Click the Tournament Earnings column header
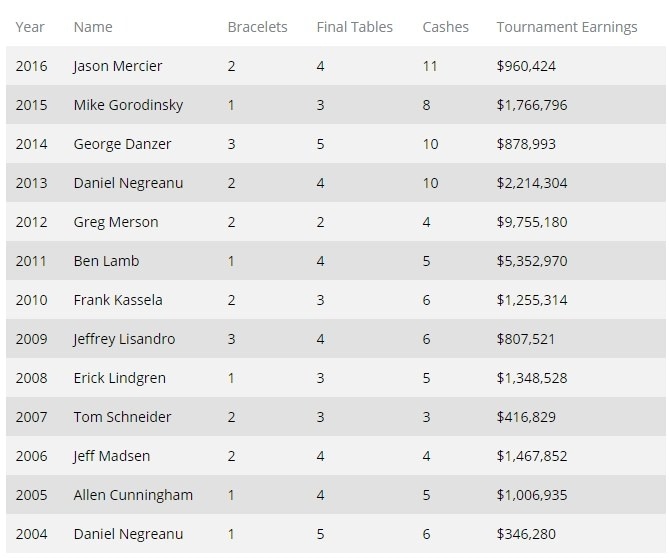This screenshot has width=669, height=558. click(x=567, y=27)
